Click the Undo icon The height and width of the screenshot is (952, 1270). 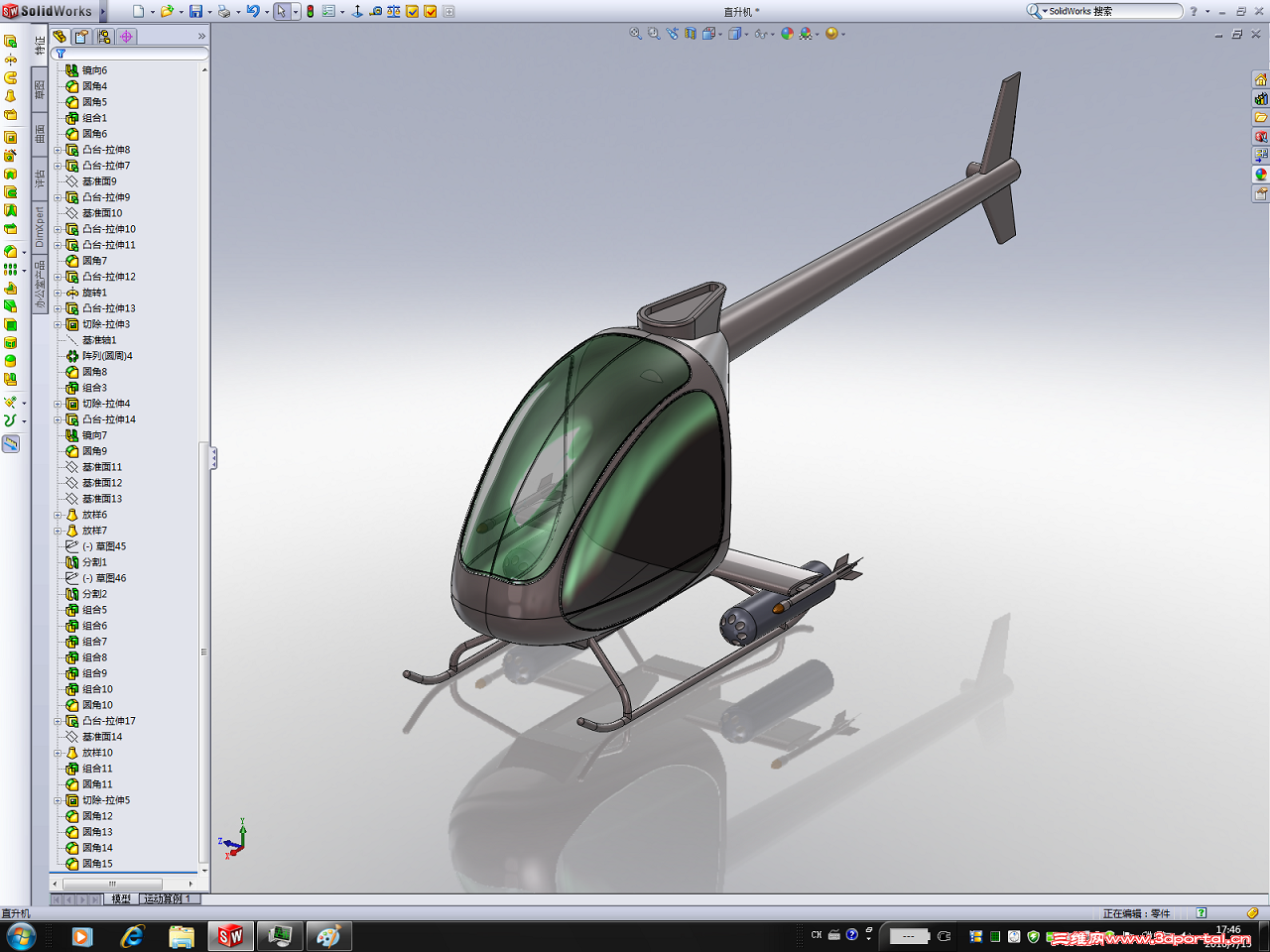(x=253, y=12)
